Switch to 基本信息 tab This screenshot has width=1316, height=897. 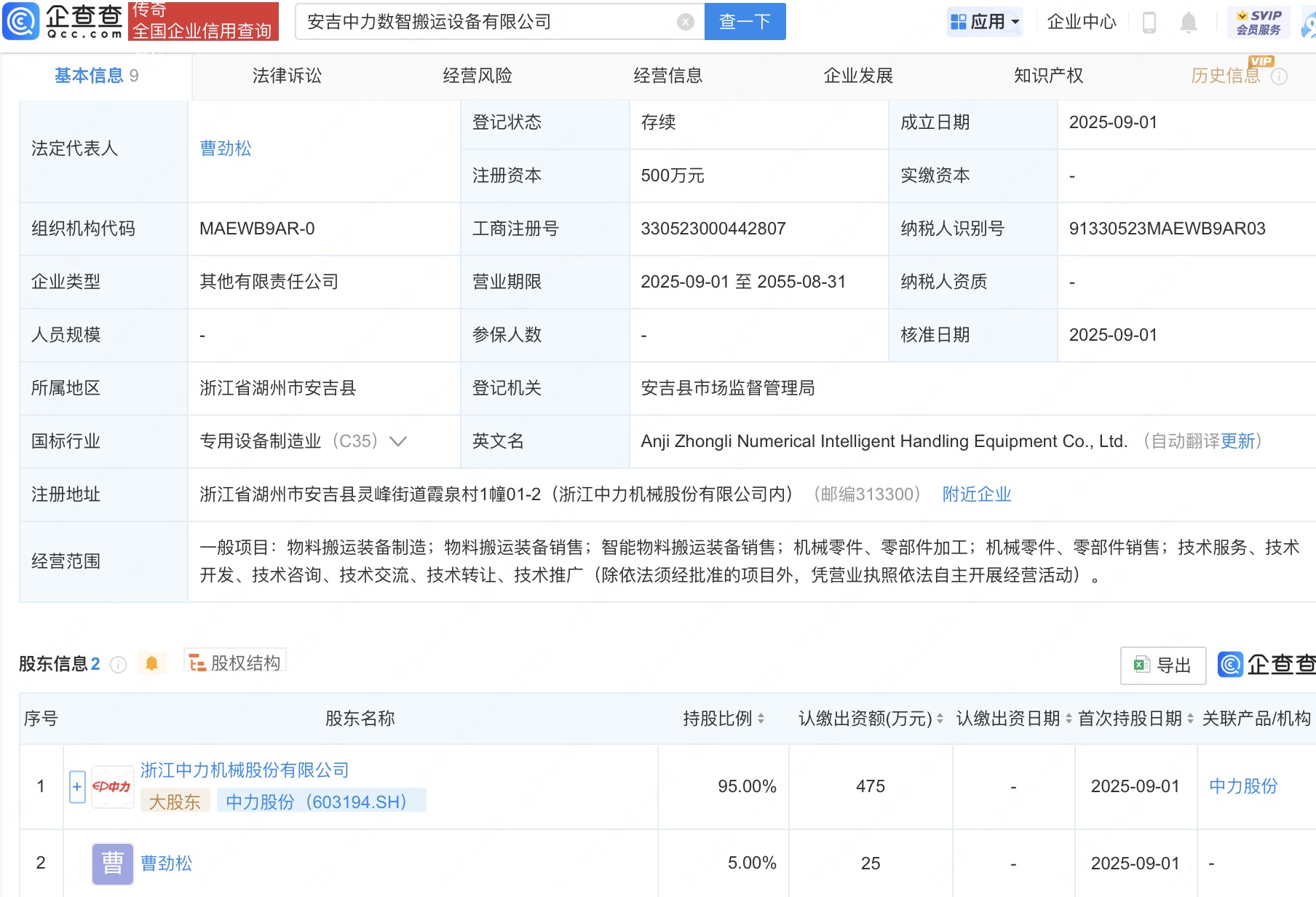click(96, 76)
